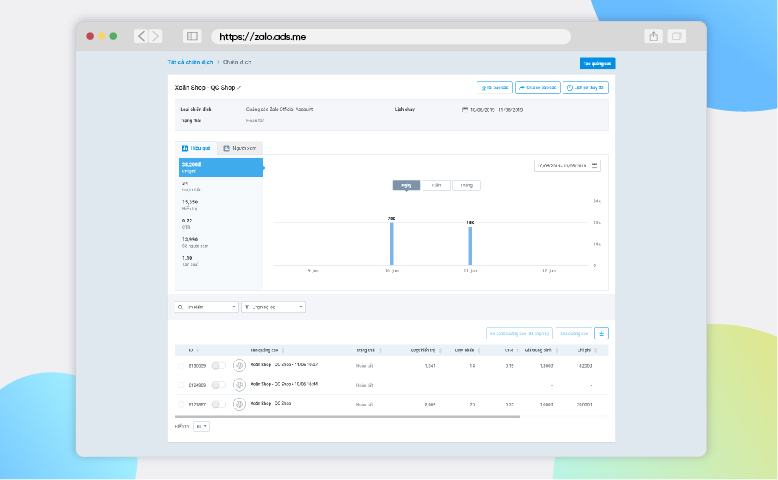Switch to the 'Hiệu quả' performance tab
This screenshot has width=778, height=480.
pyautogui.click(x=196, y=148)
